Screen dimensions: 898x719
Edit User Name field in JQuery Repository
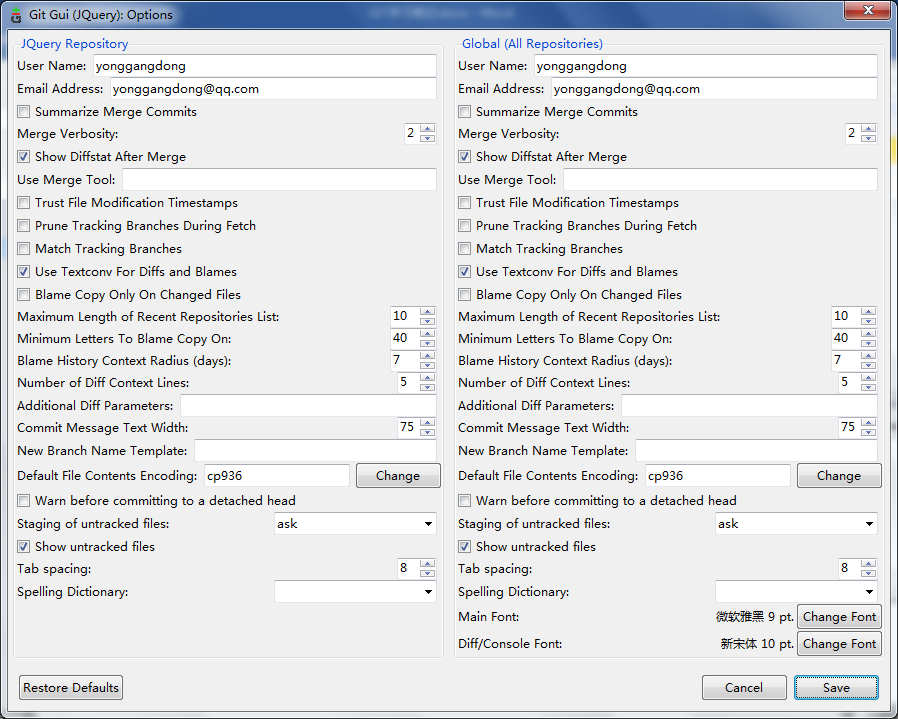(x=265, y=66)
